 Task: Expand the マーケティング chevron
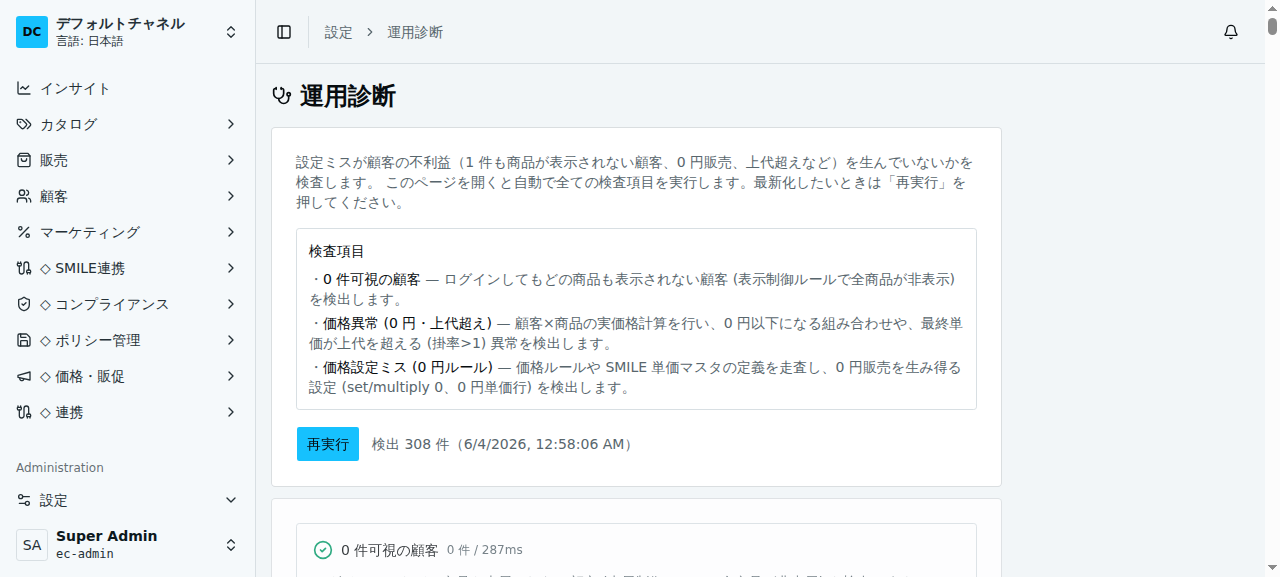pos(231,232)
